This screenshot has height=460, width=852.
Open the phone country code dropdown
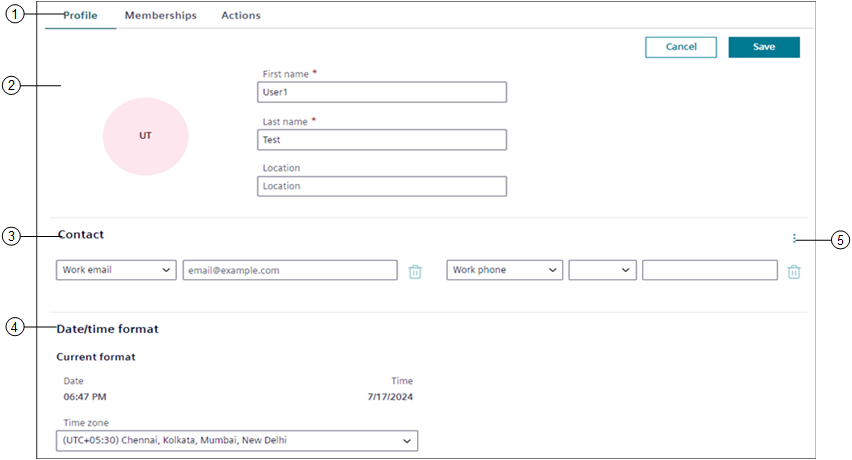(x=602, y=270)
